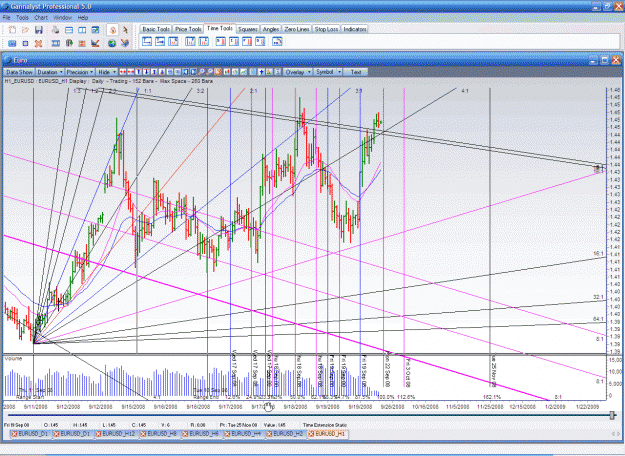Open the Help menu
Screen dimensions: 625x456
pyautogui.click(x=83, y=18)
